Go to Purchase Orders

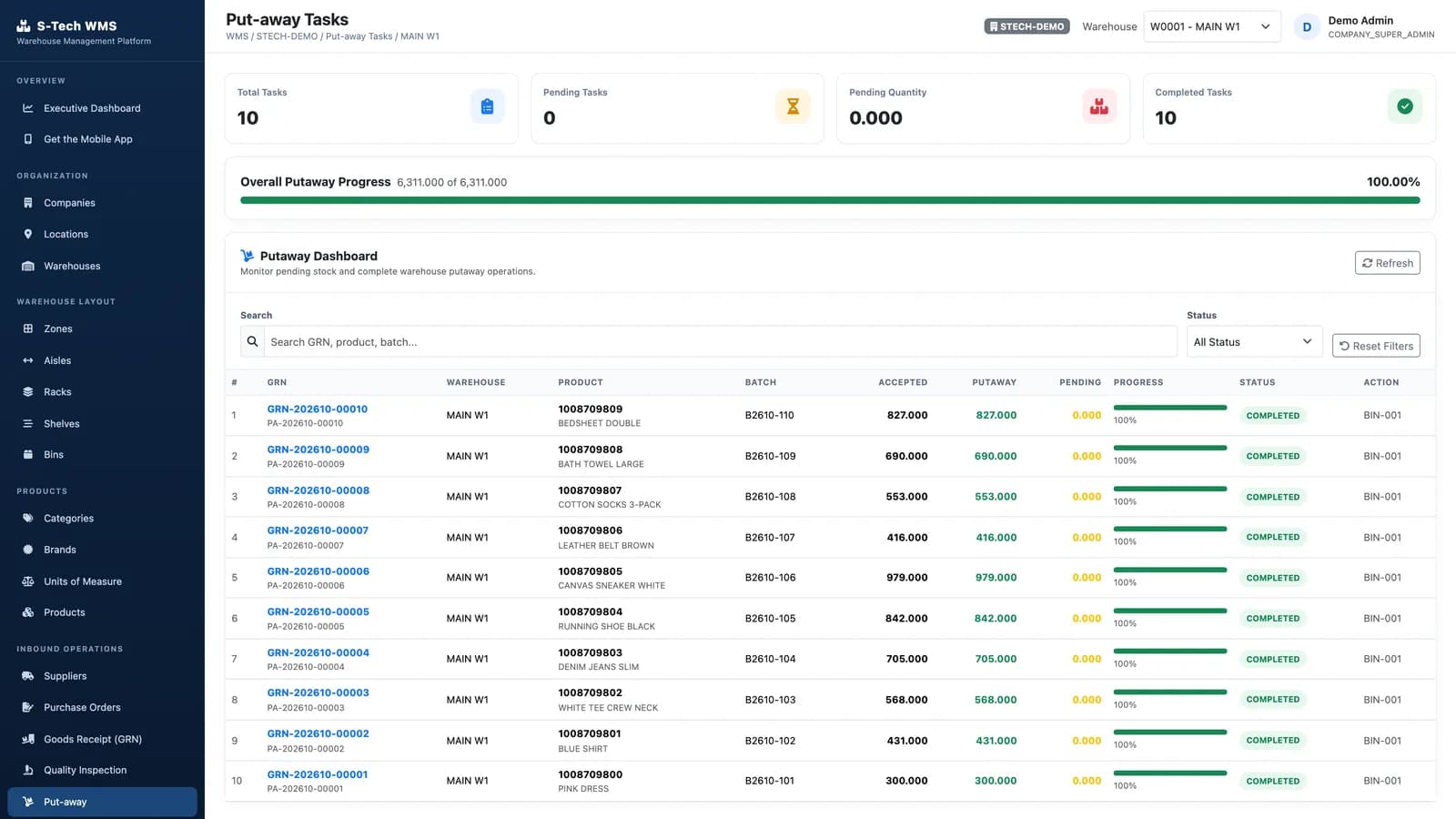pyautogui.click(x=102, y=707)
